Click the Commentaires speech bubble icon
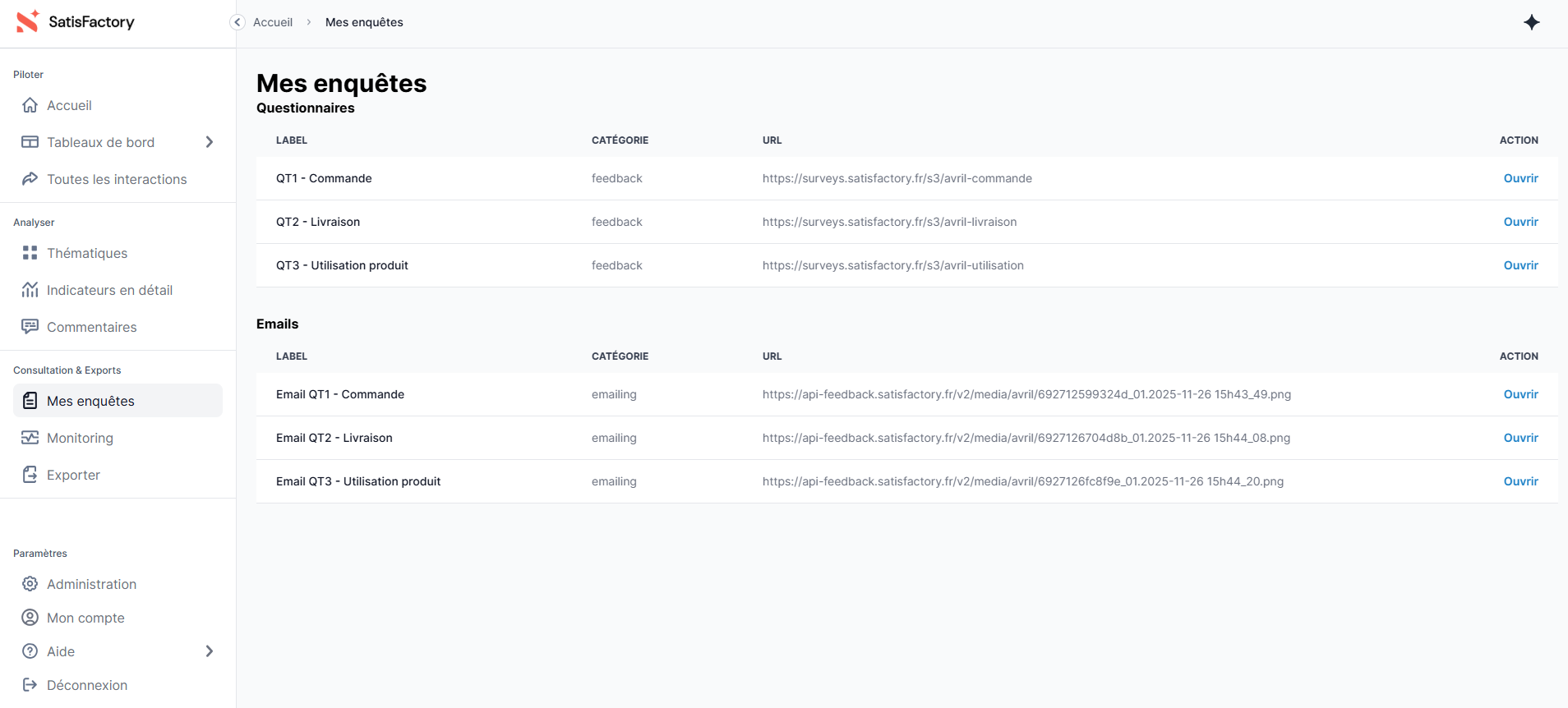 30,327
